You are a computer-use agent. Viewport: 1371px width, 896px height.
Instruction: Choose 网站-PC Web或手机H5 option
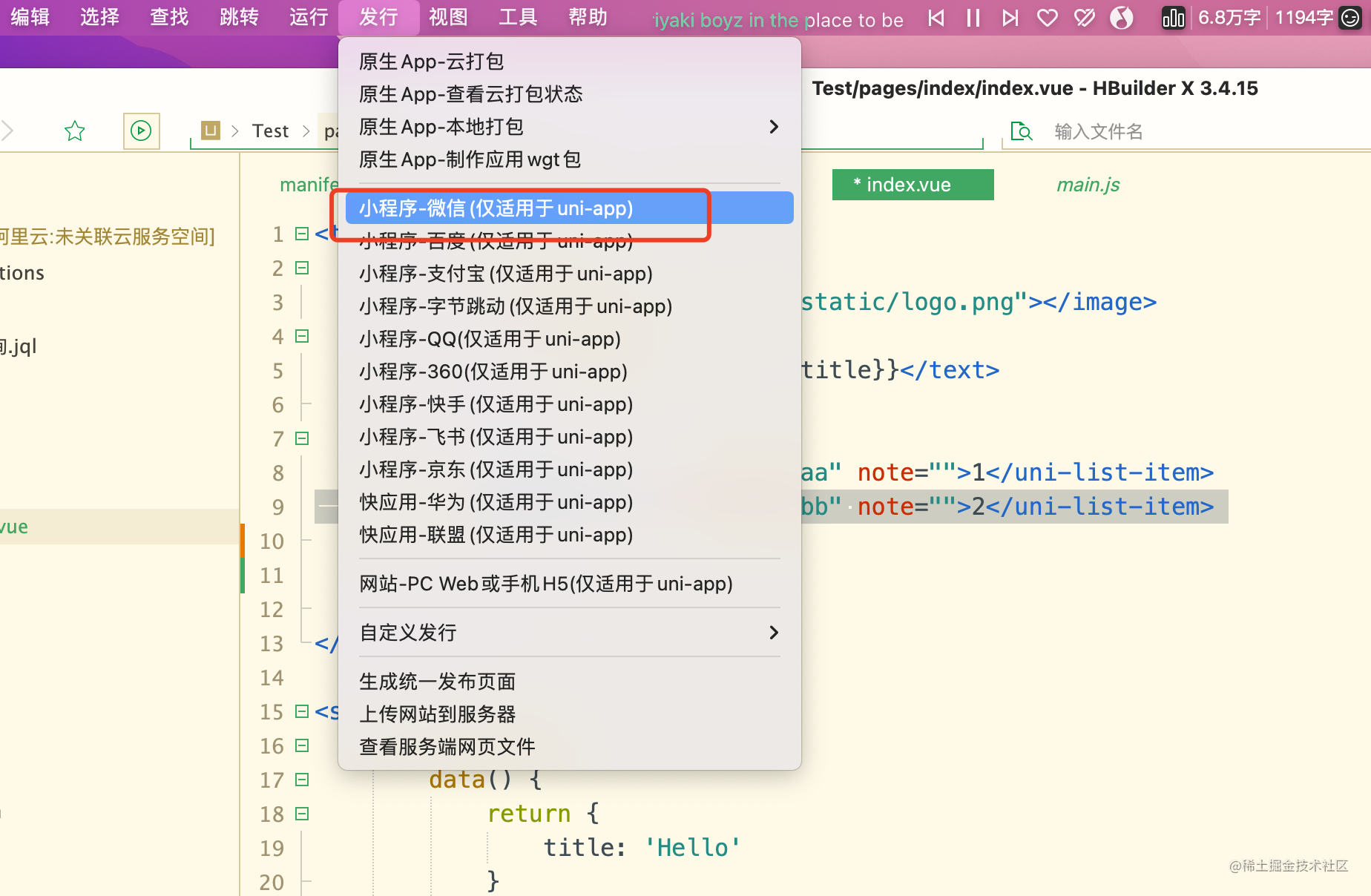pyautogui.click(x=569, y=584)
